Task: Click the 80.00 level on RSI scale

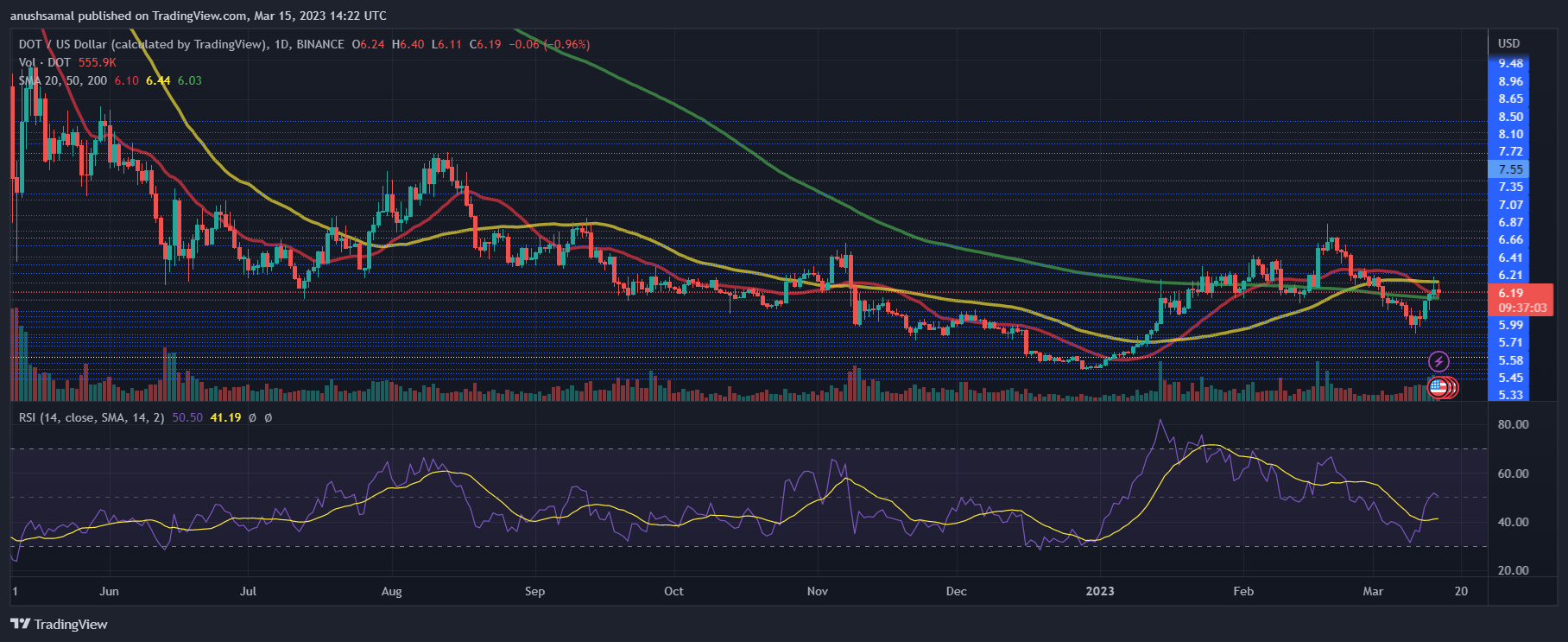Action: (1513, 424)
